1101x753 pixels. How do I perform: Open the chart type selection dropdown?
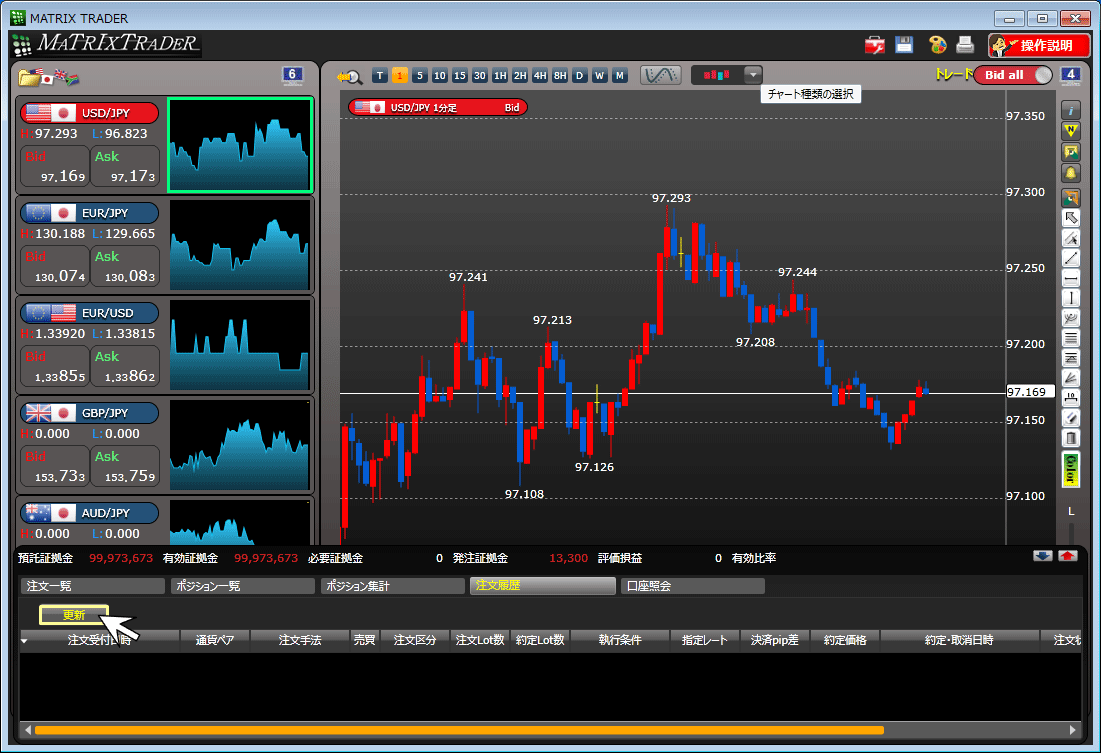(x=753, y=74)
